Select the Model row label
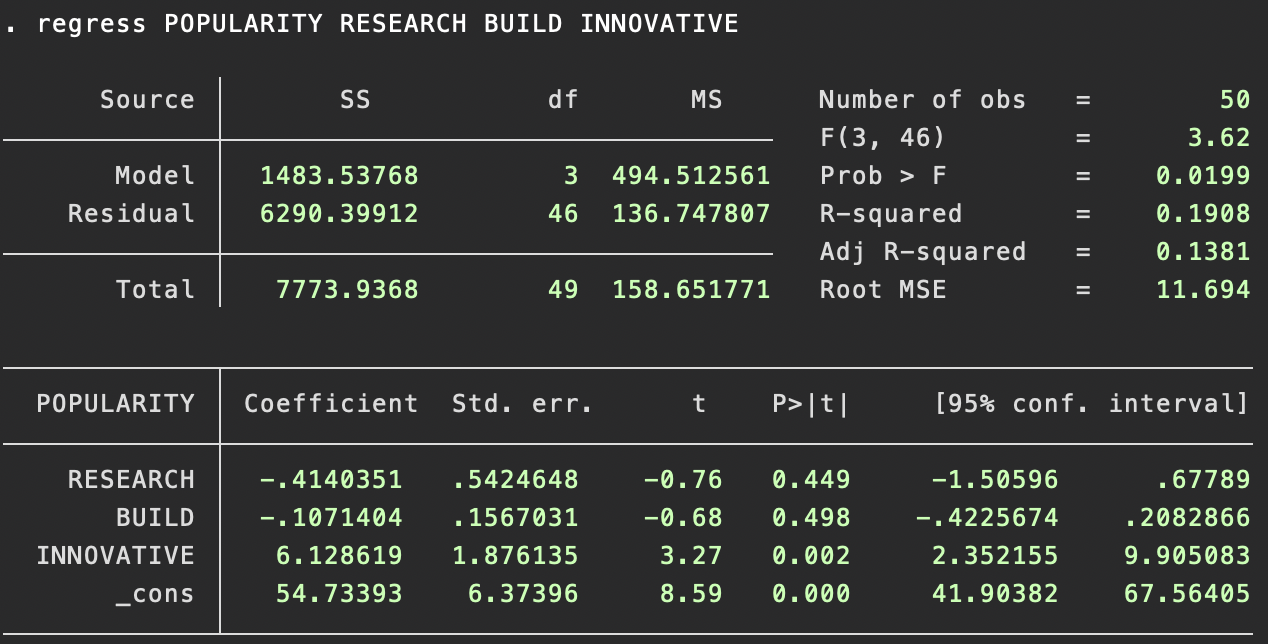 pos(155,176)
